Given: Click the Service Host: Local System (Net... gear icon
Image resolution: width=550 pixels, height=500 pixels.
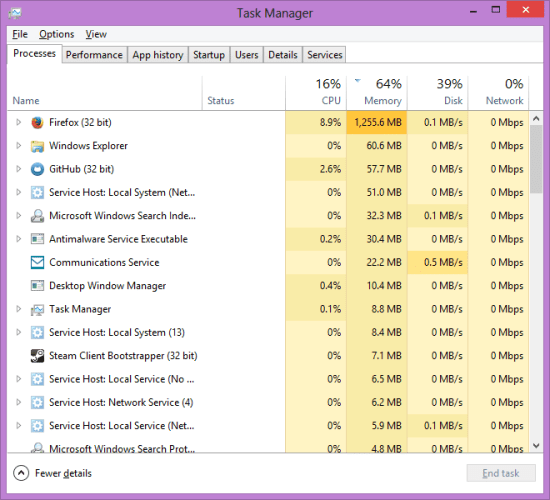Looking at the screenshot, I should point(37,193).
